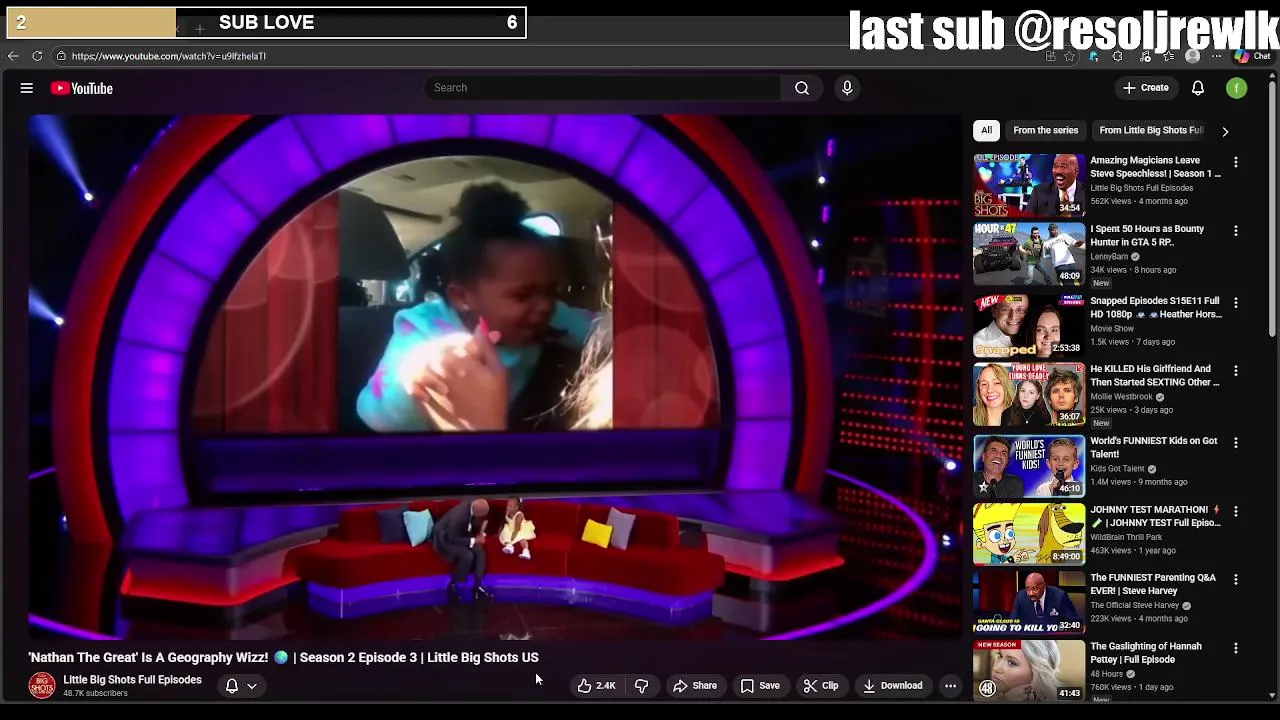Click 'WildBrain Thrill Park' channel name
This screenshot has height=720, width=1280.
(x=1126, y=537)
